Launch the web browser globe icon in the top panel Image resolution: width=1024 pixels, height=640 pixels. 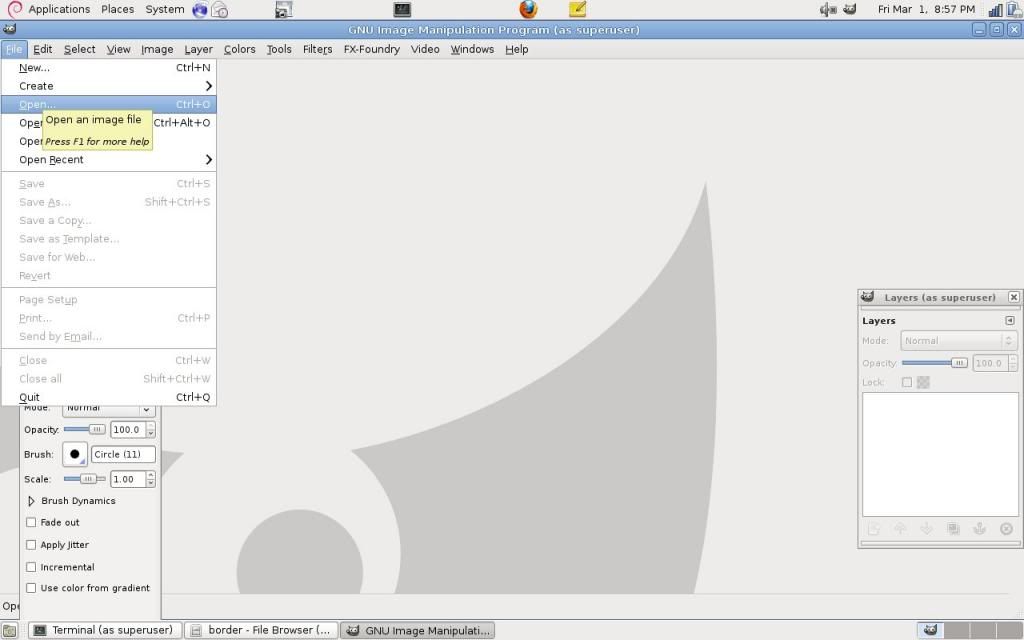tap(199, 10)
